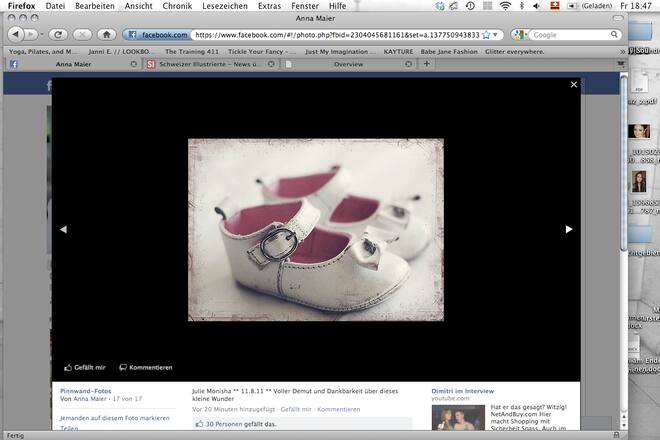The width and height of the screenshot is (660, 440).
Task: Open a new tab with plus button
Action: [427, 64]
